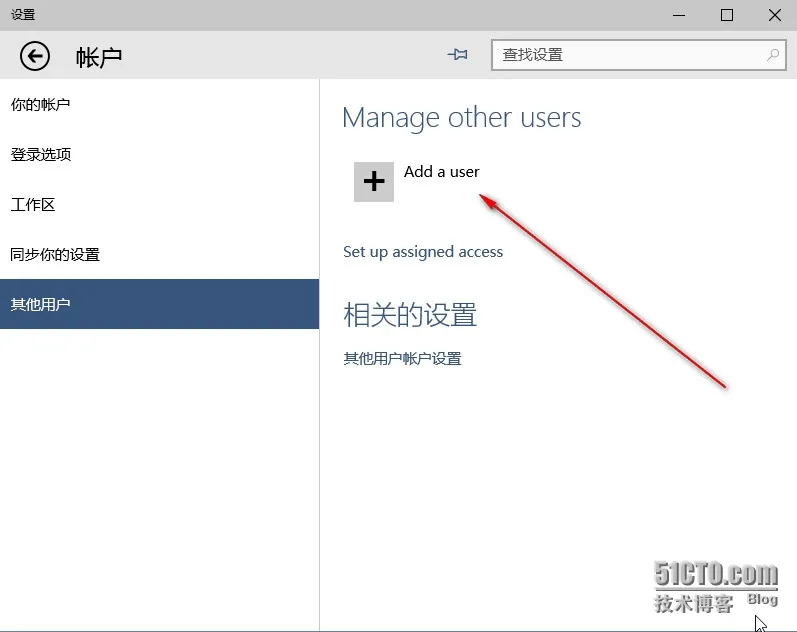This screenshot has height=632, width=797.
Task: Click the plus icon to add a user
Action: (x=374, y=182)
